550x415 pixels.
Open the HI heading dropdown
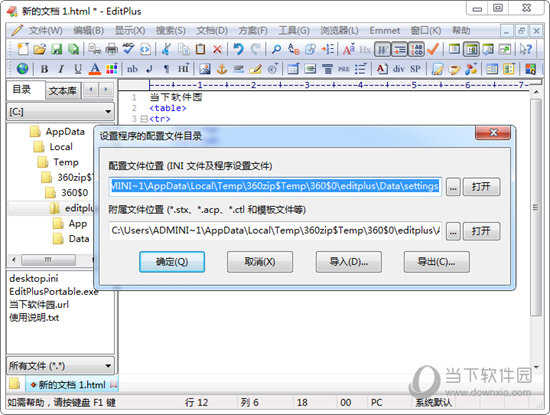[183, 69]
